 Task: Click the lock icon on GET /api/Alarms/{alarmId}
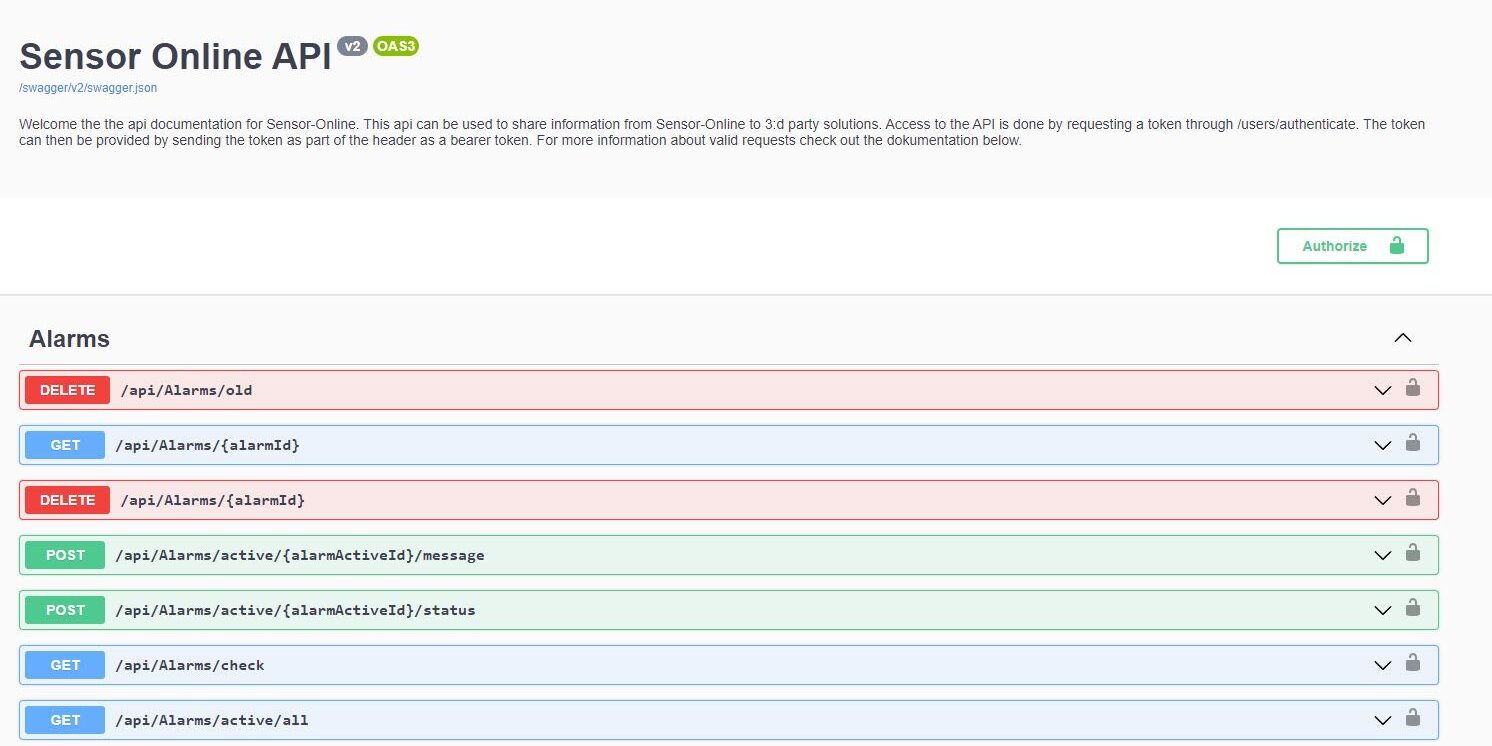[x=1412, y=443]
